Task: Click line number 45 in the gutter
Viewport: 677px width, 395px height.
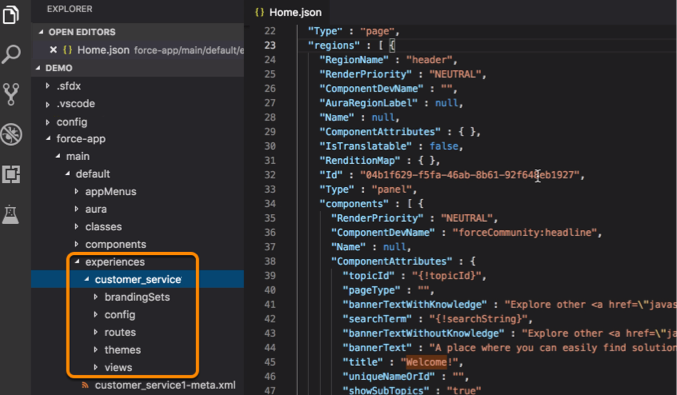Action: [270, 362]
